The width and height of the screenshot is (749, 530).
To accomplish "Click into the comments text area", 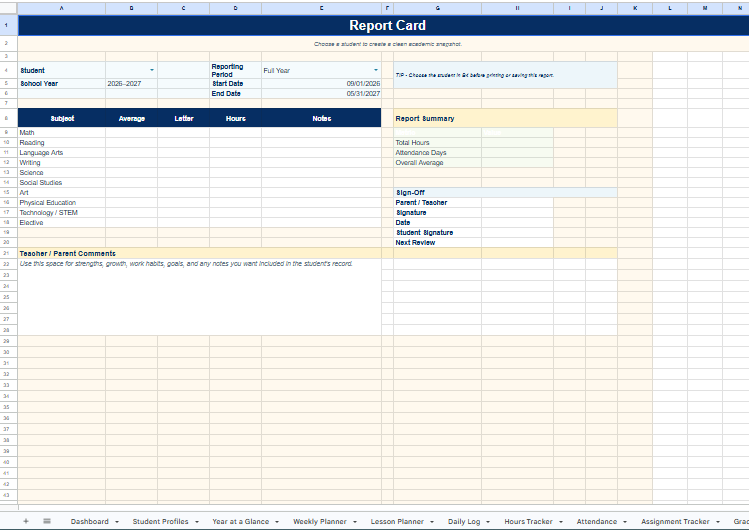I will (x=200, y=297).
